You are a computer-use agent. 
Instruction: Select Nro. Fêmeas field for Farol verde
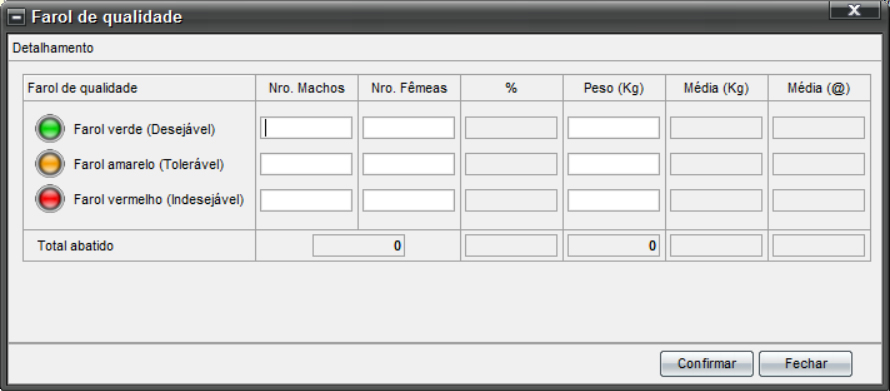[409, 128]
